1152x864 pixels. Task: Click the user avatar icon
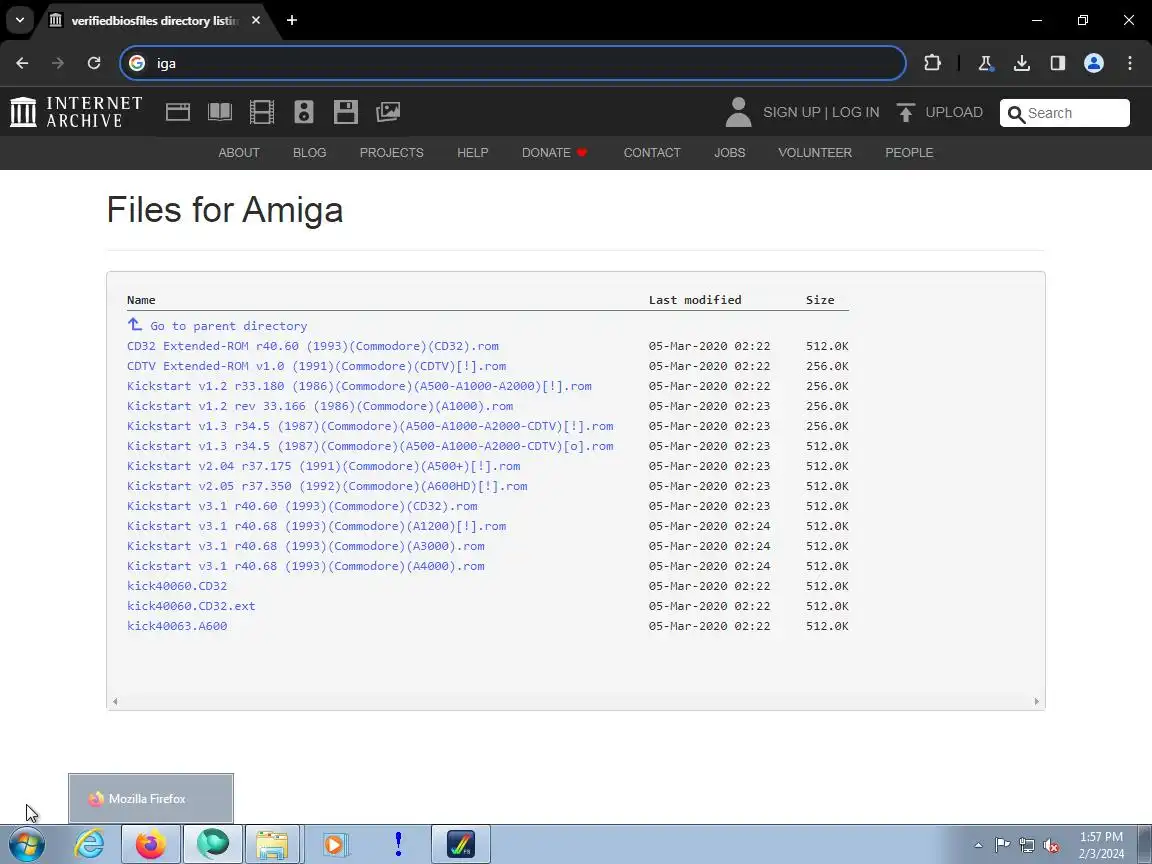click(x=738, y=112)
